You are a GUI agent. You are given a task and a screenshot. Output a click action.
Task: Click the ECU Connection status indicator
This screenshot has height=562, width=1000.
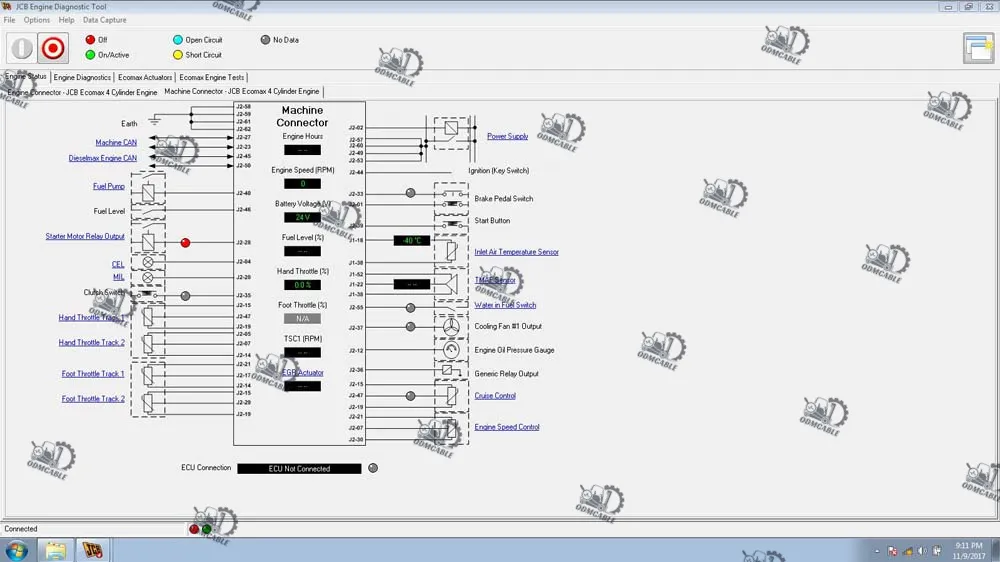(373, 468)
